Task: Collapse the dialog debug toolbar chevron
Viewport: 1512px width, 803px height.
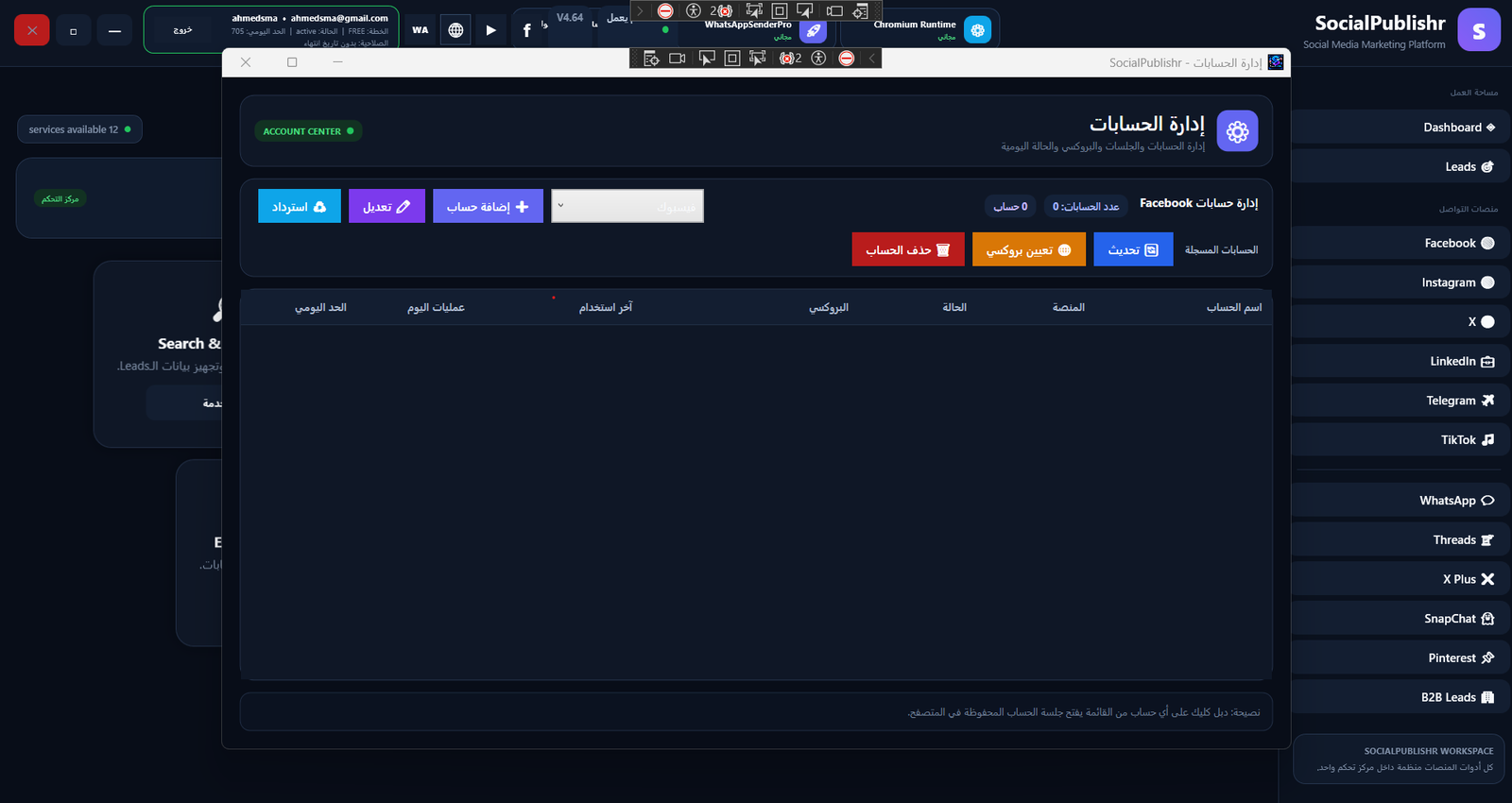Action: point(872,59)
